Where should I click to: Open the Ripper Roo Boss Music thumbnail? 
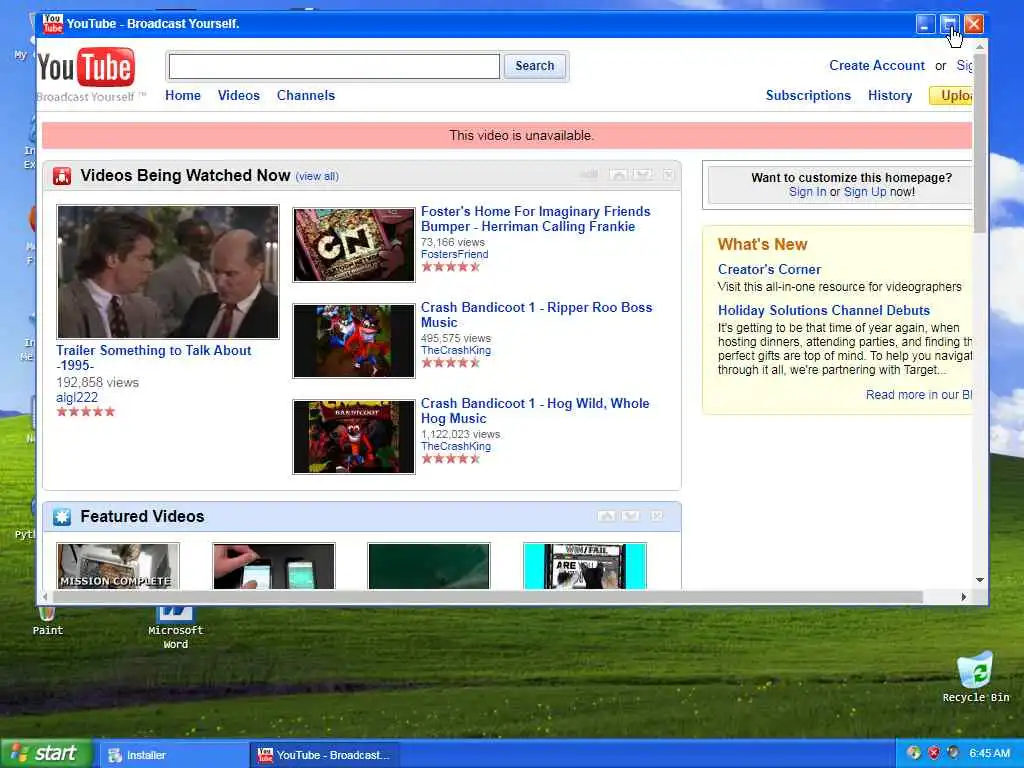tap(354, 341)
